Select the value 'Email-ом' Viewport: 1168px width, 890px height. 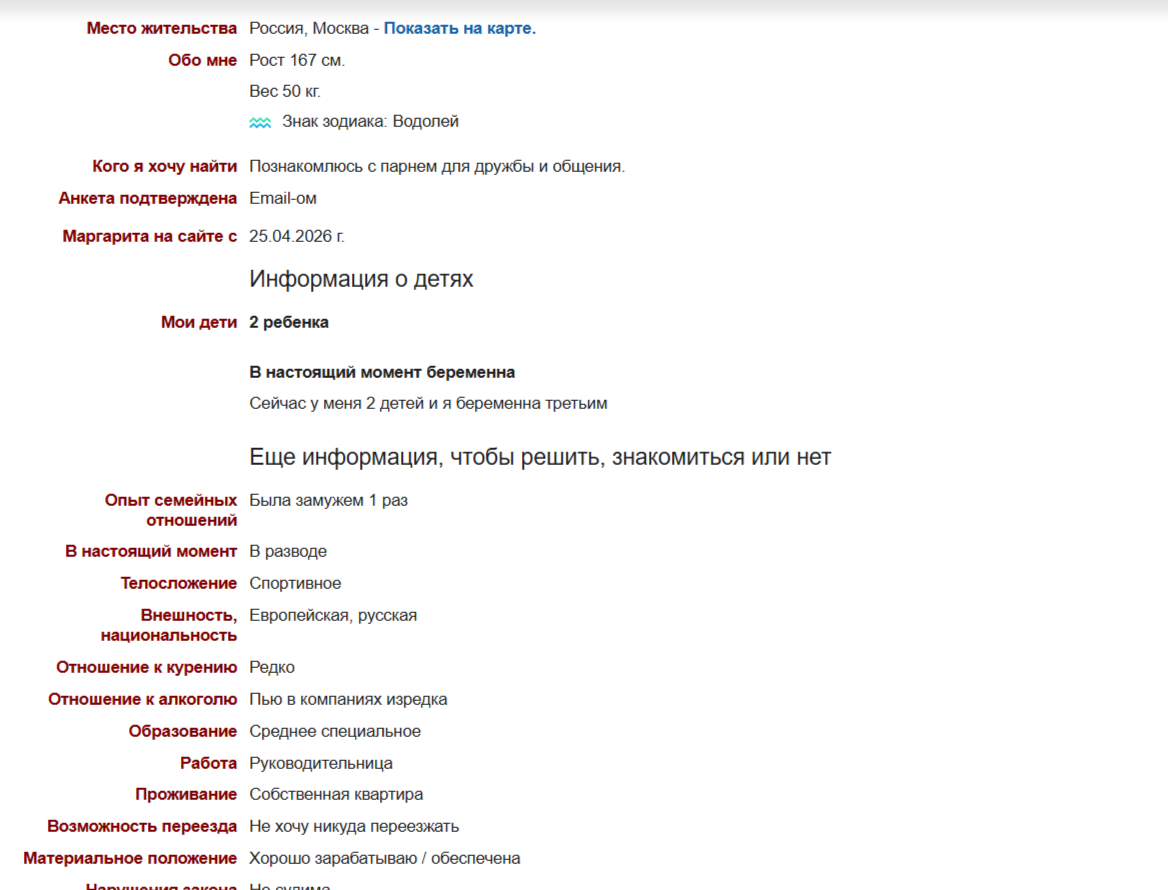283,198
